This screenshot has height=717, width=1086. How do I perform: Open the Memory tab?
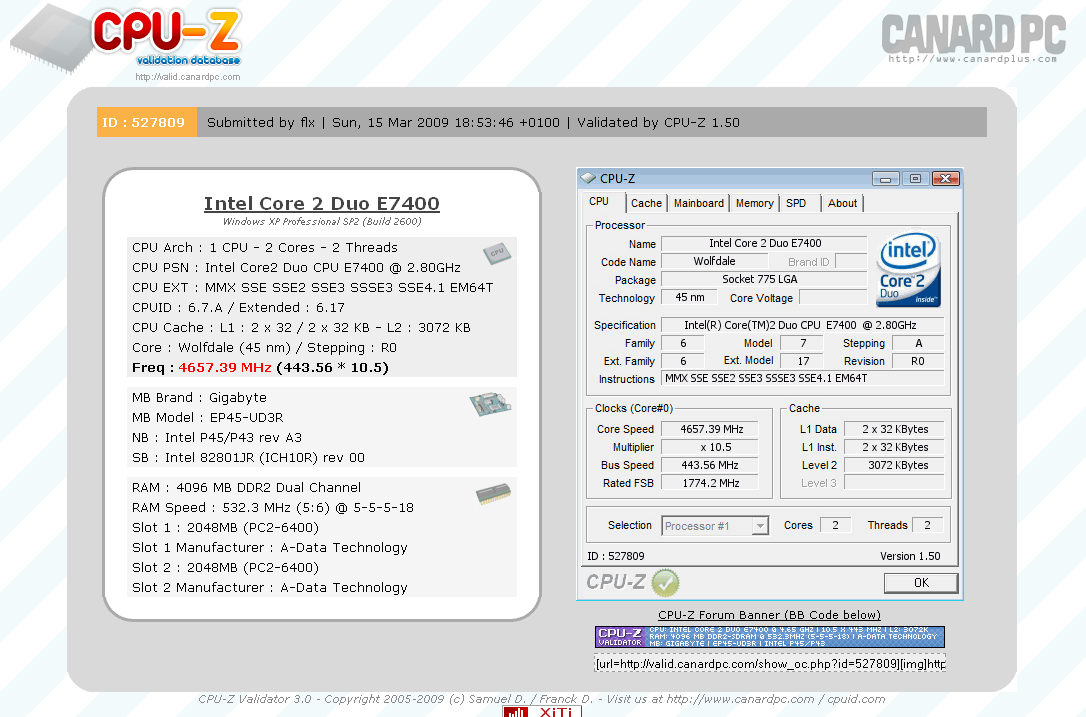[755, 203]
